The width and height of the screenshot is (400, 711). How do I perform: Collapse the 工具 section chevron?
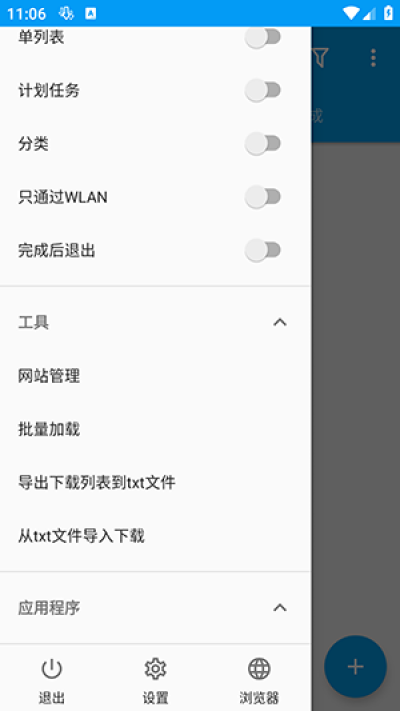click(280, 322)
